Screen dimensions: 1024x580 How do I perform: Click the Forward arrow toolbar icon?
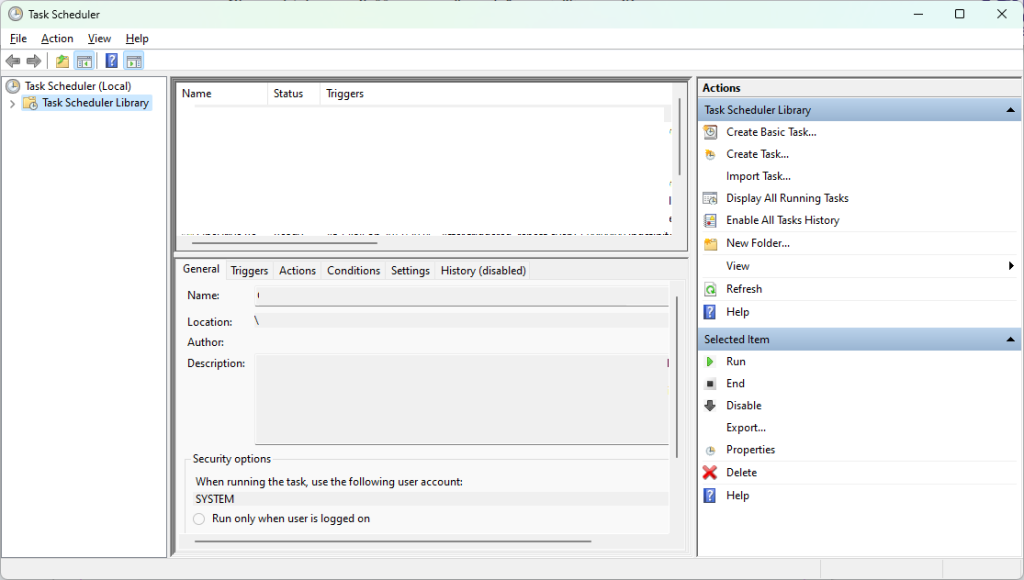[34, 61]
